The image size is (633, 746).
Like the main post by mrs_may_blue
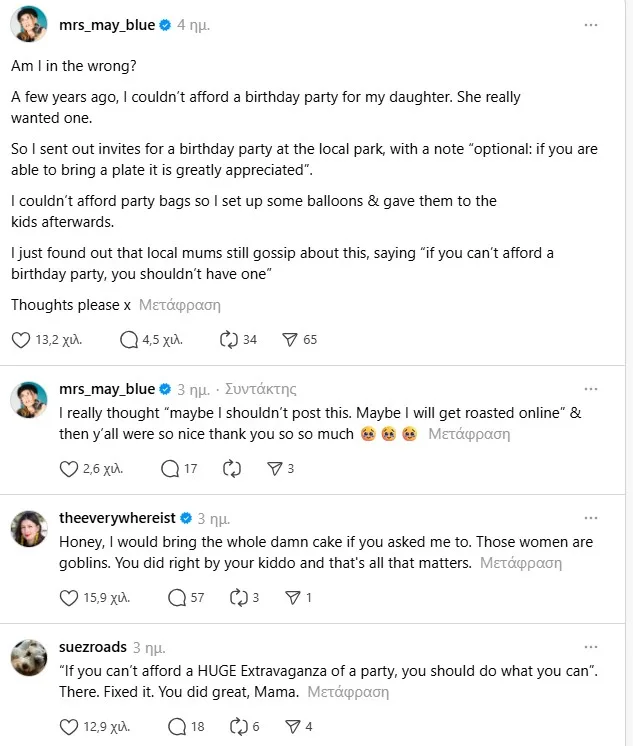pyautogui.click(x=21, y=340)
